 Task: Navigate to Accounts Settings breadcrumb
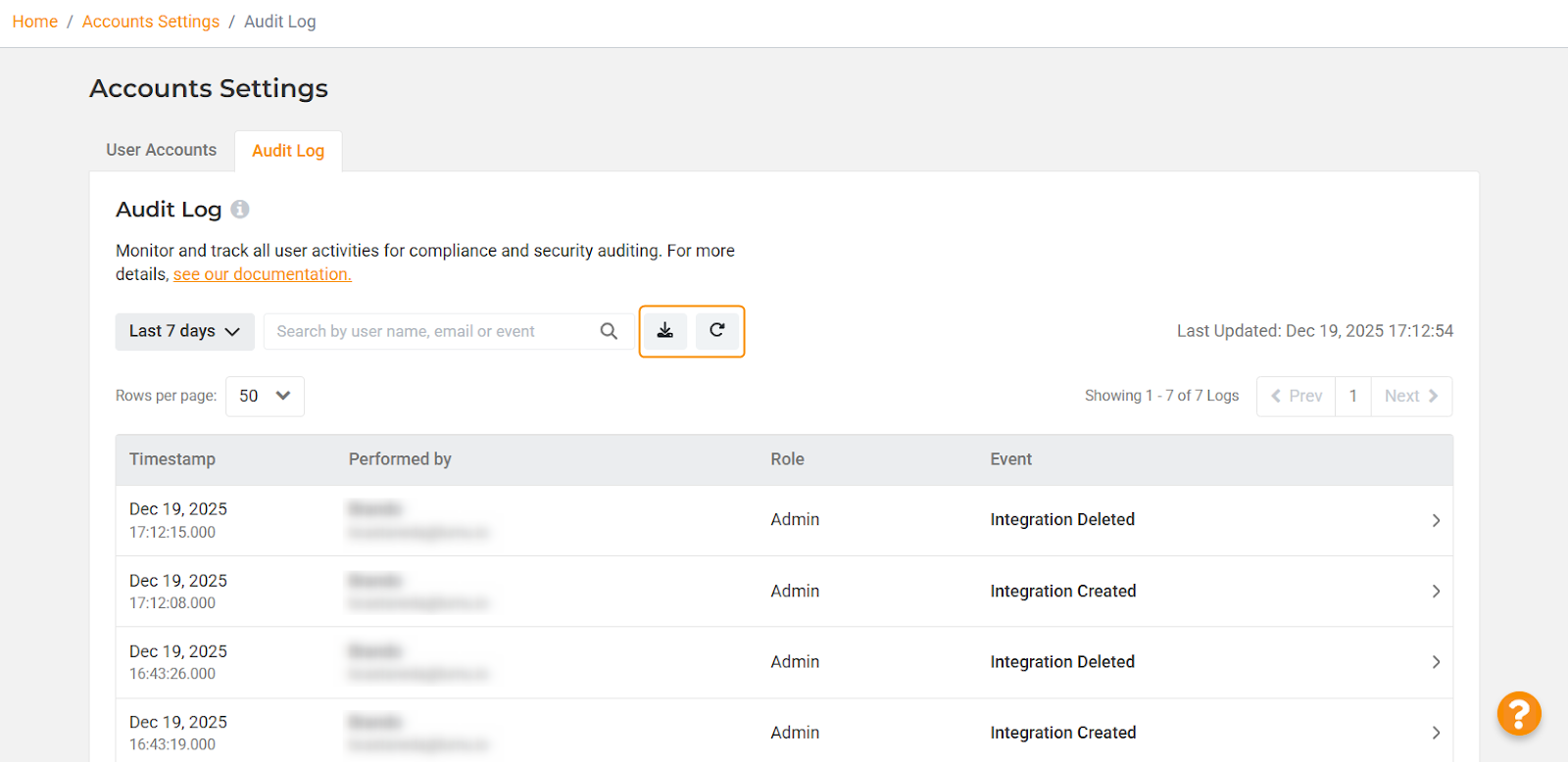(151, 22)
